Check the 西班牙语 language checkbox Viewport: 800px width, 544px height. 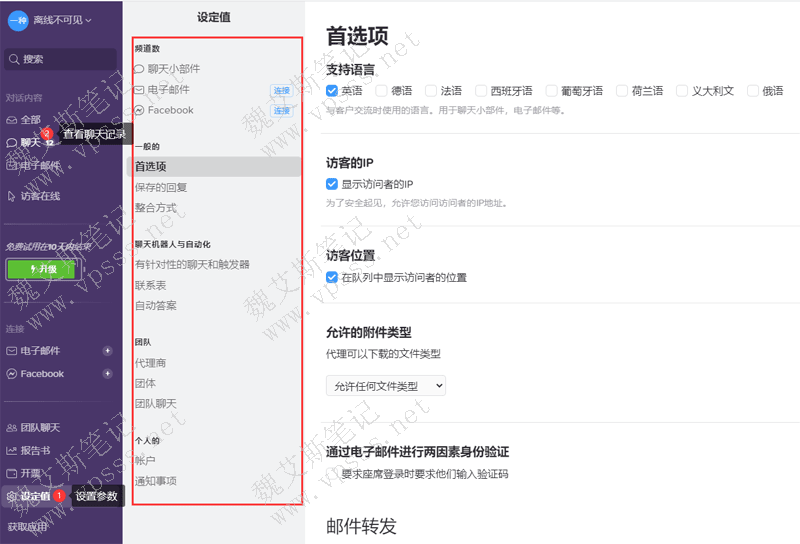(x=481, y=91)
